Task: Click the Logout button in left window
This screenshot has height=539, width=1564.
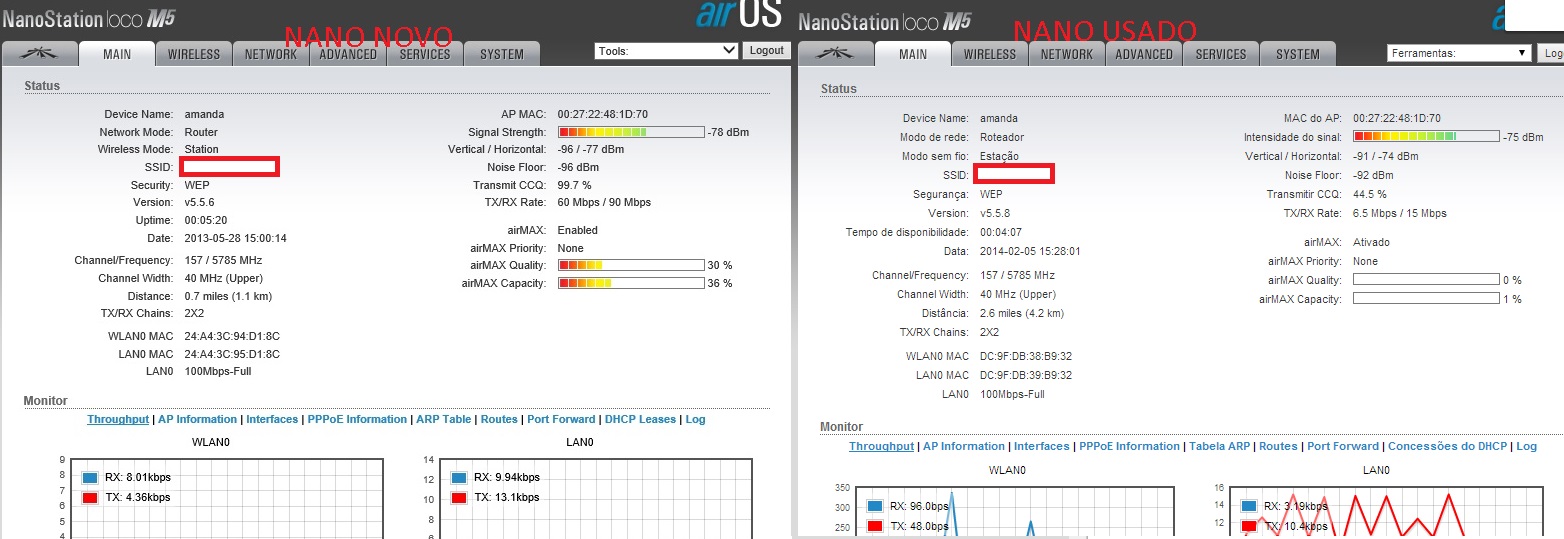Action: (767, 50)
